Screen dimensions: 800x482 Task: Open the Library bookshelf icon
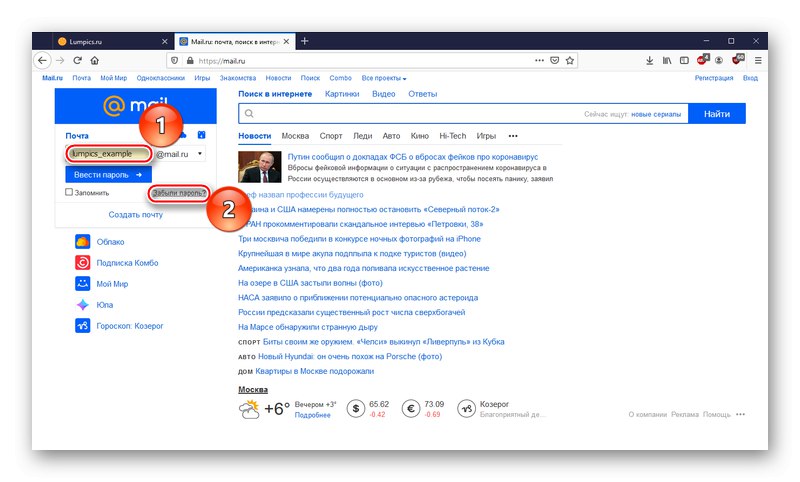[667, 60]
